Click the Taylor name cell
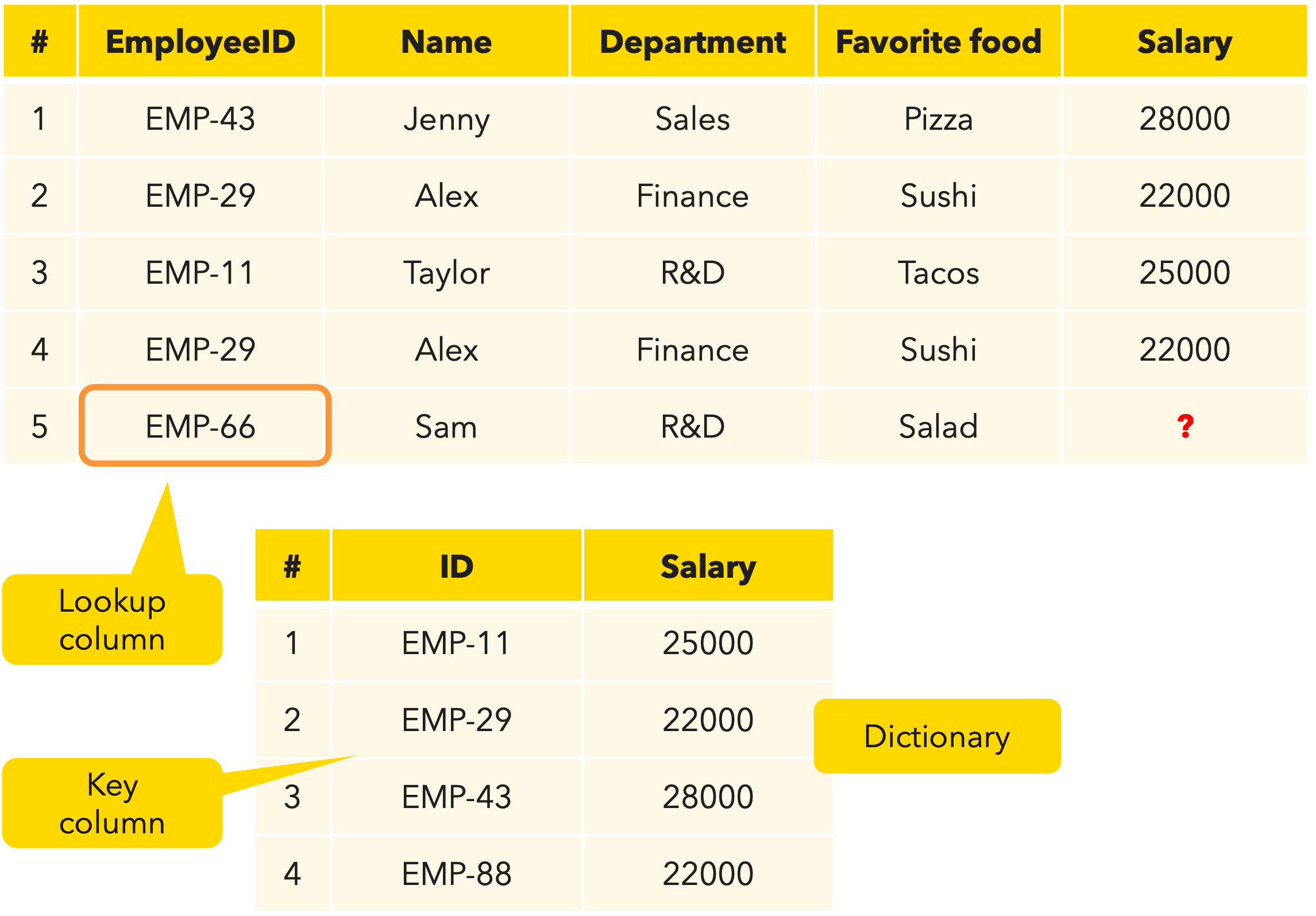The image size is (1316, 916). click(446, 273)
